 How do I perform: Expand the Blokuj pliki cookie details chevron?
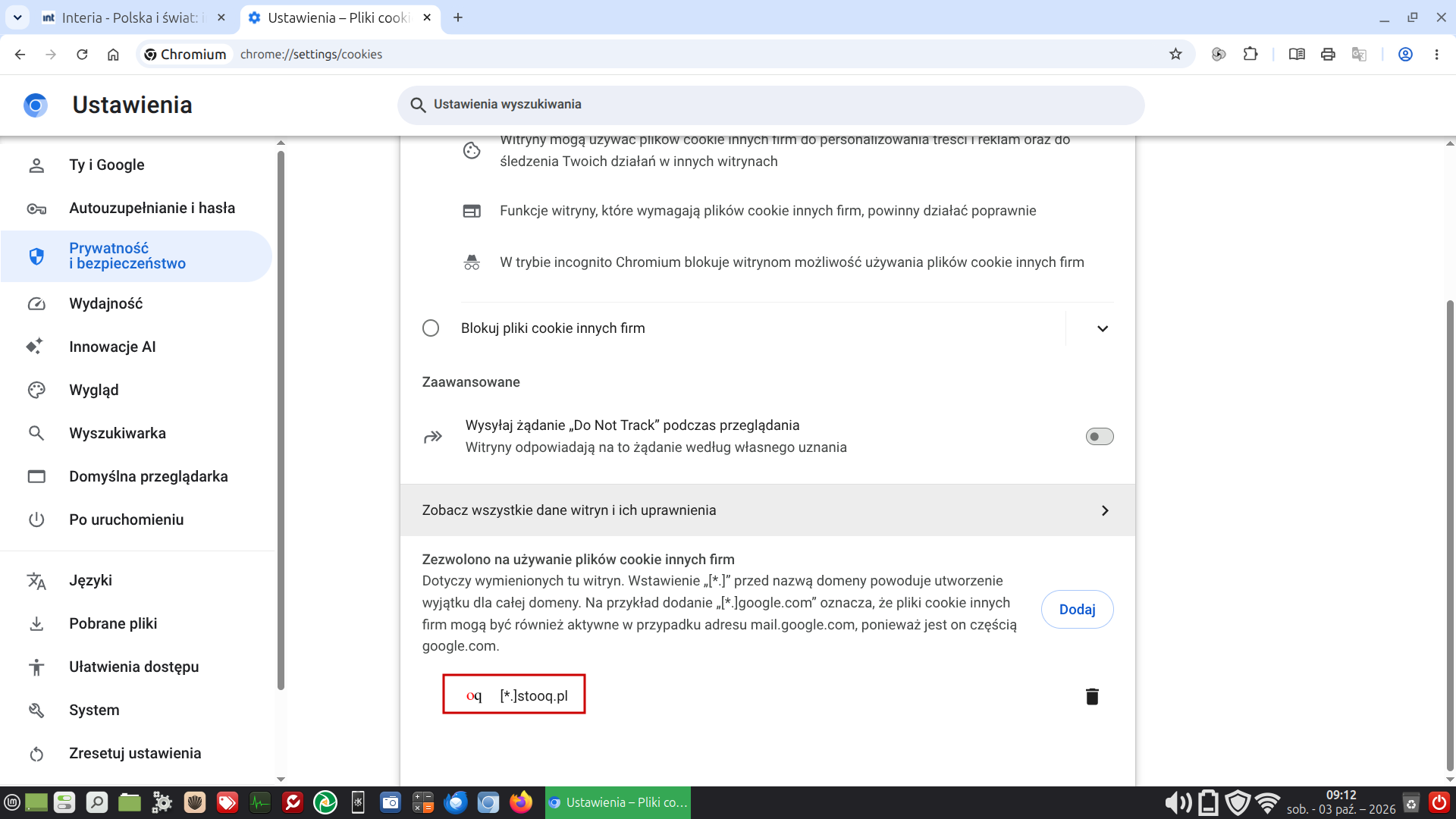point(1103,328)
